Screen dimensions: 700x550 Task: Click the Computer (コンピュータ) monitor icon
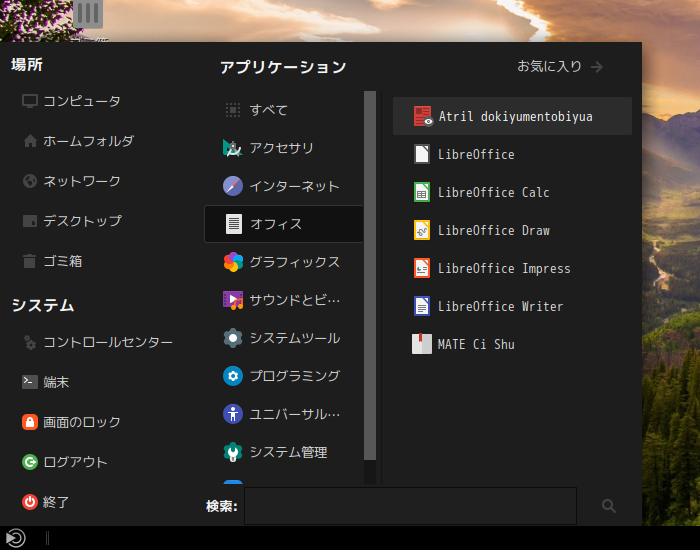point(30,101)
